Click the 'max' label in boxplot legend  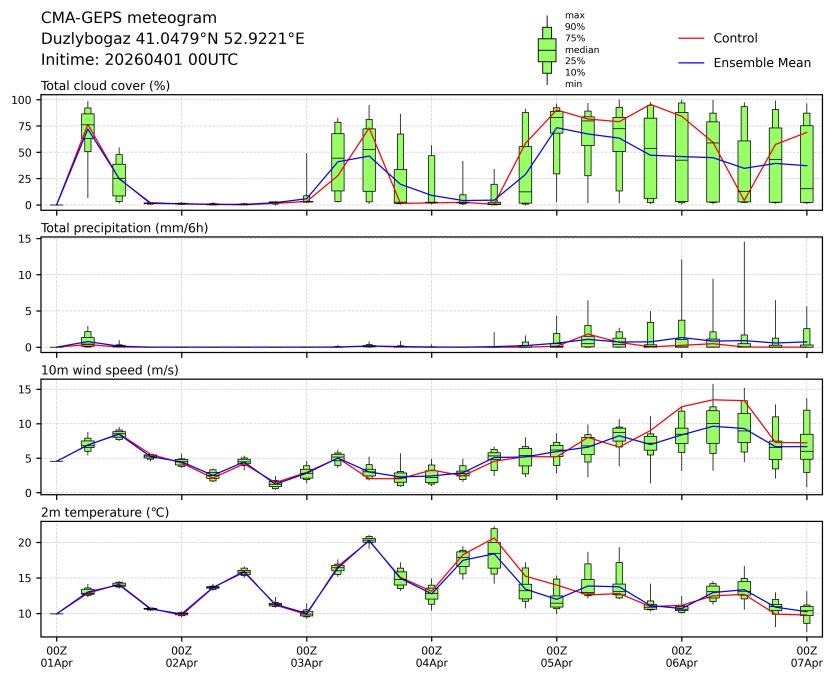(574, 15)
